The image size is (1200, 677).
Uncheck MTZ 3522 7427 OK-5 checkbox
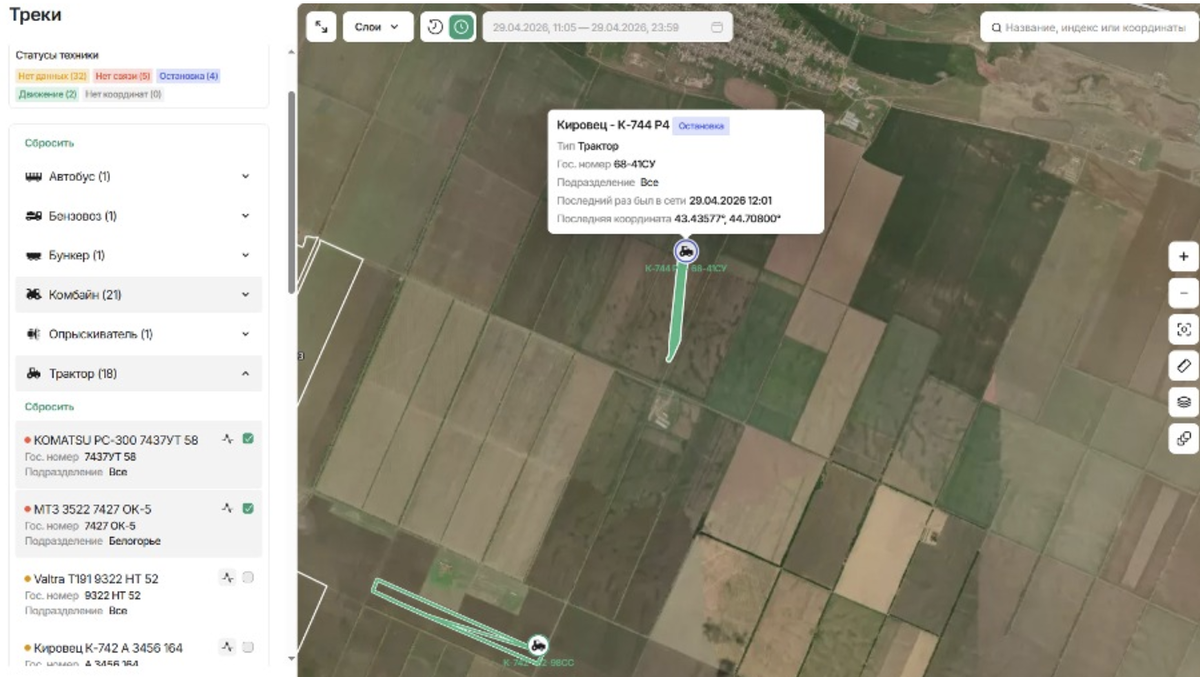(248, 508)
